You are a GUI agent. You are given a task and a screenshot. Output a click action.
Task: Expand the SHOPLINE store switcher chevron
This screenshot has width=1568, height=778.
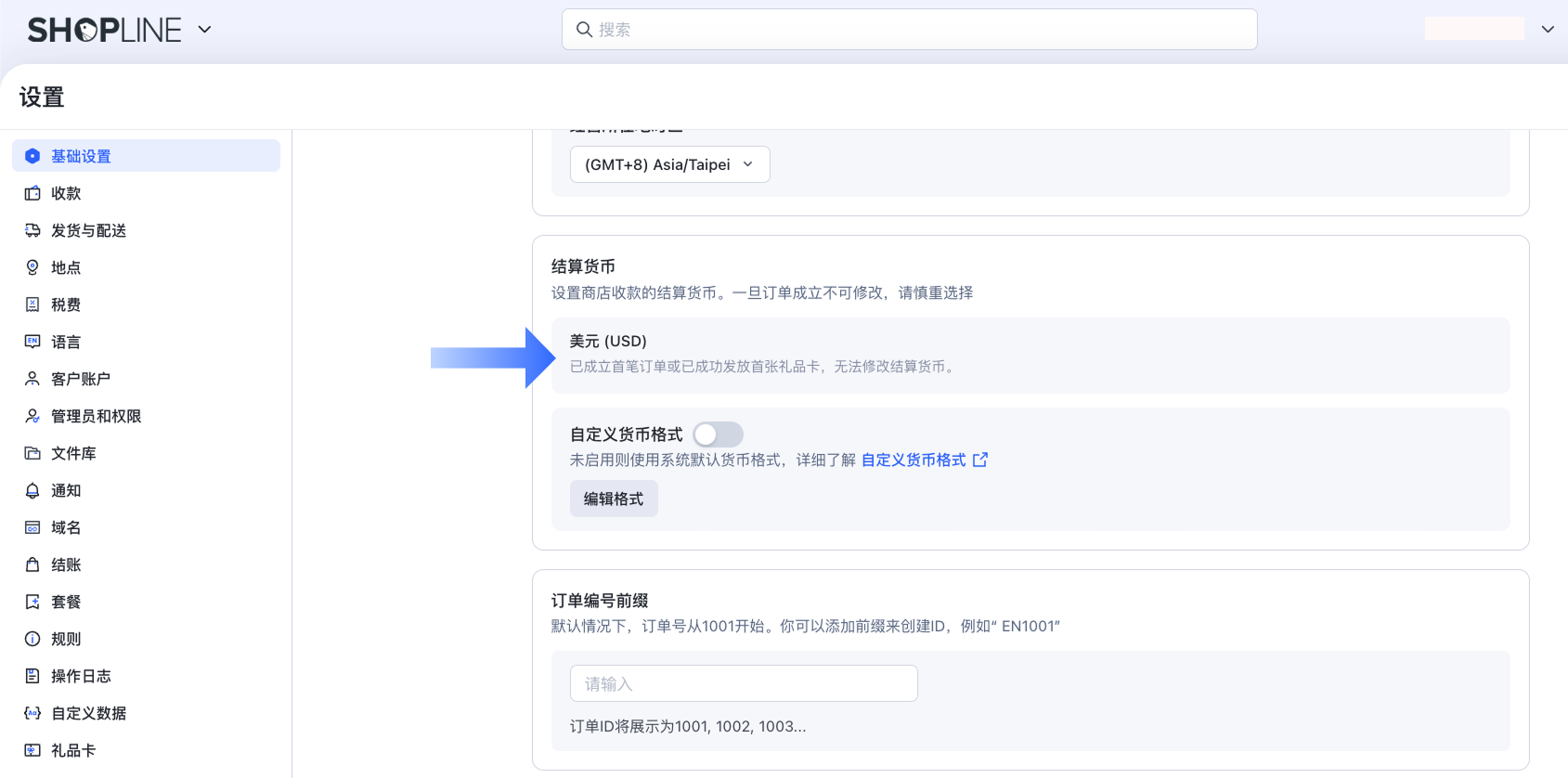coord(205,30)
